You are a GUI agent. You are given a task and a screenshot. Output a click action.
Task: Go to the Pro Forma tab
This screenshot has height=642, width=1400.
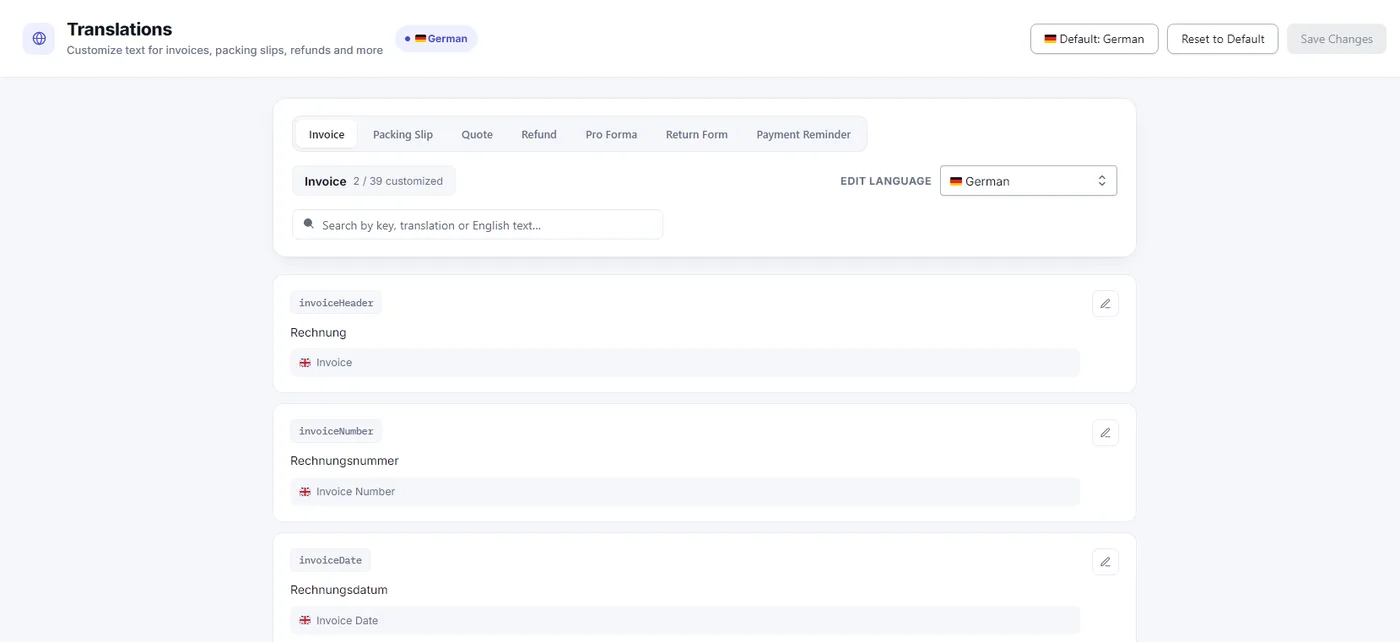(611, 134)
